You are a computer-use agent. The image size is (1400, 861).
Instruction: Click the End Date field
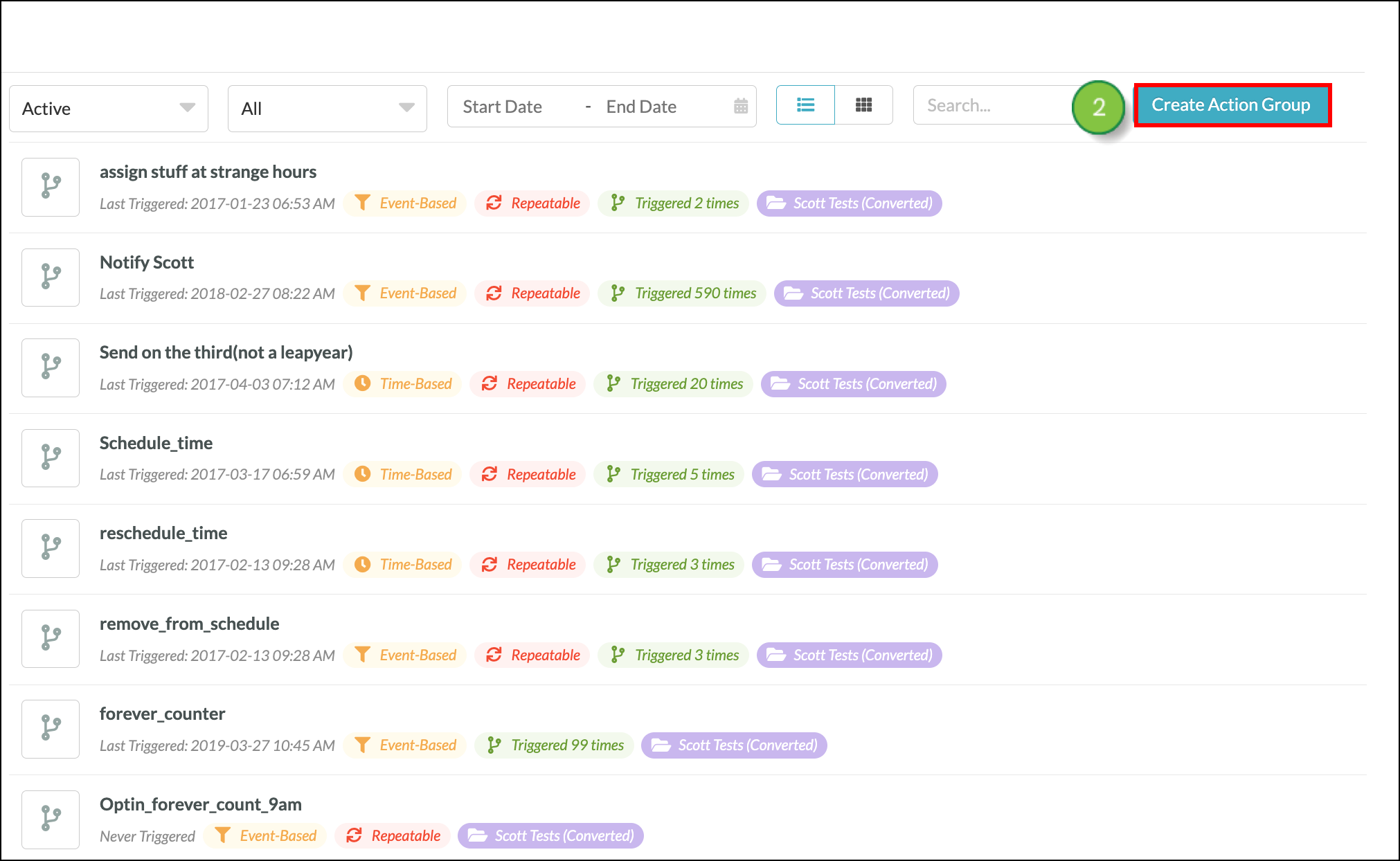pyautogui.click(x=641, y=107)
